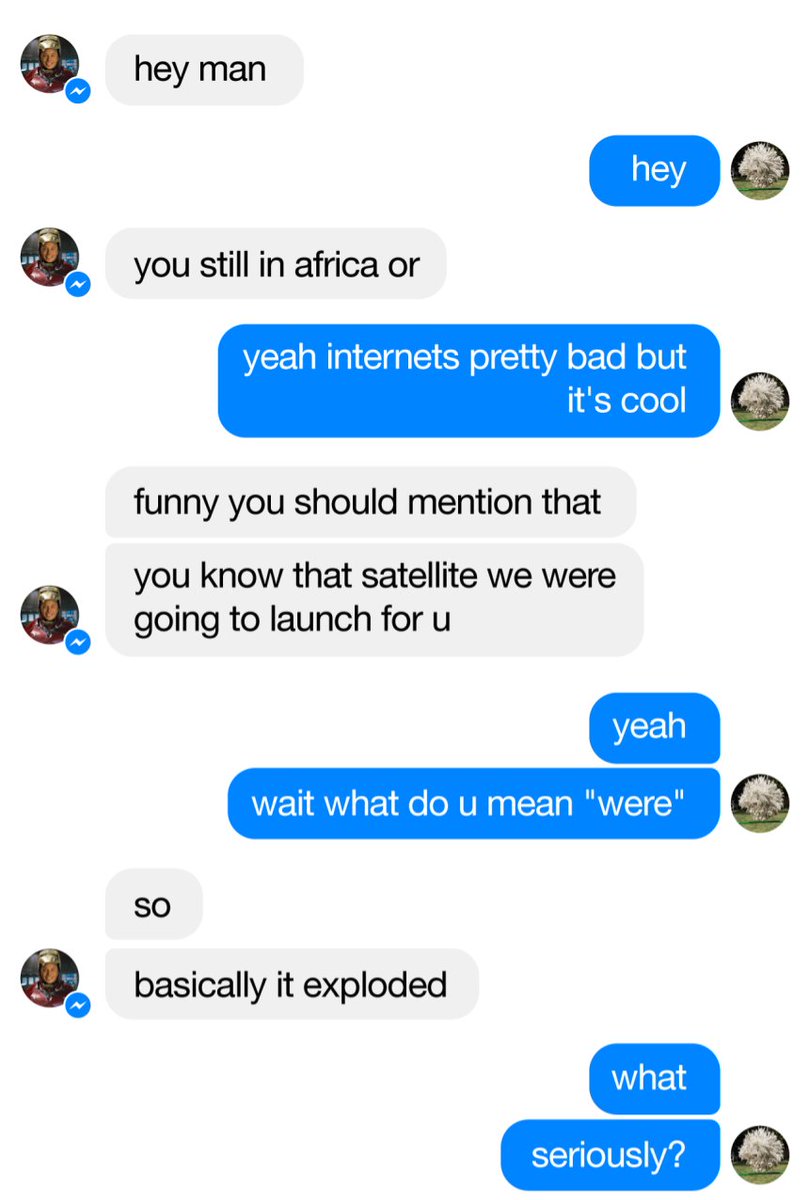
Task: Click the sender avatar beside the satellite message
Action: tap(50, 615)
